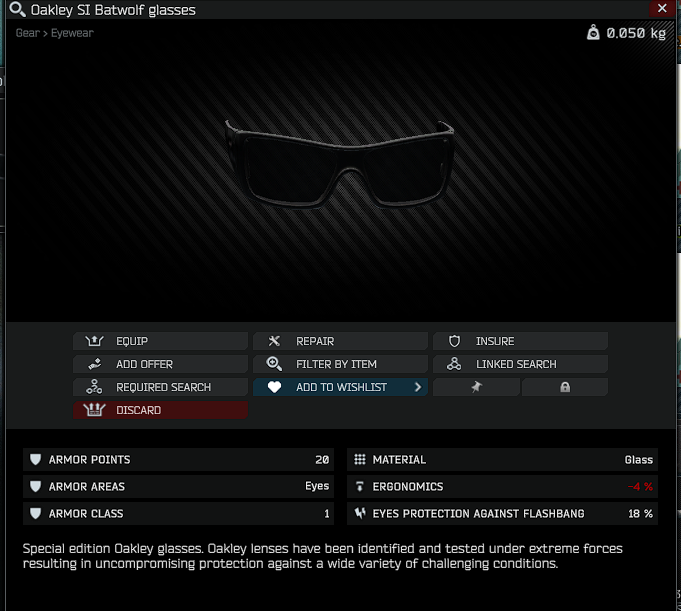Click the Discard crown-shaped icon
Screen dimensions: 681x611
94,410
